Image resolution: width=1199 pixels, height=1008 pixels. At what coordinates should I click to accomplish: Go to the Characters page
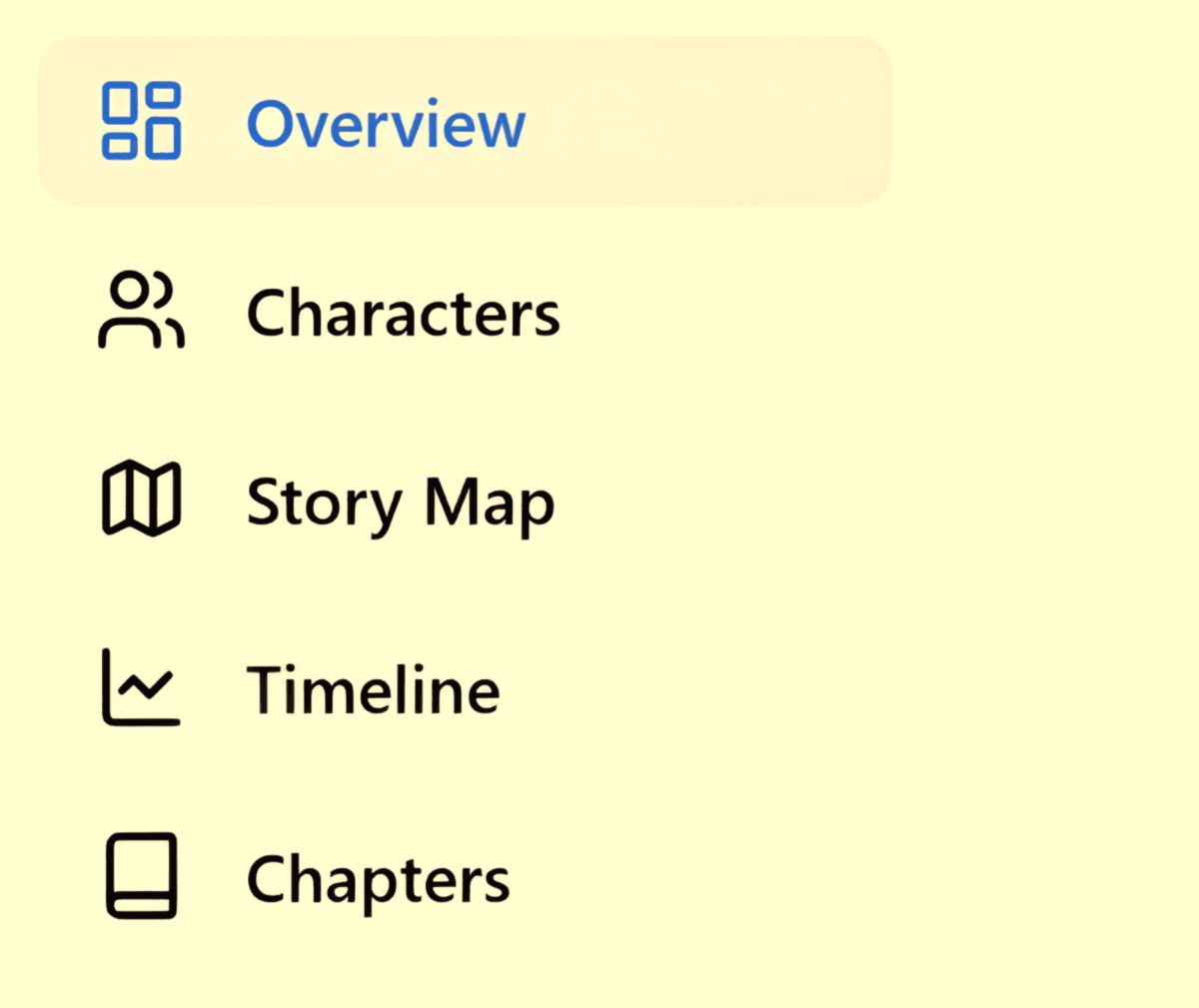403,313
